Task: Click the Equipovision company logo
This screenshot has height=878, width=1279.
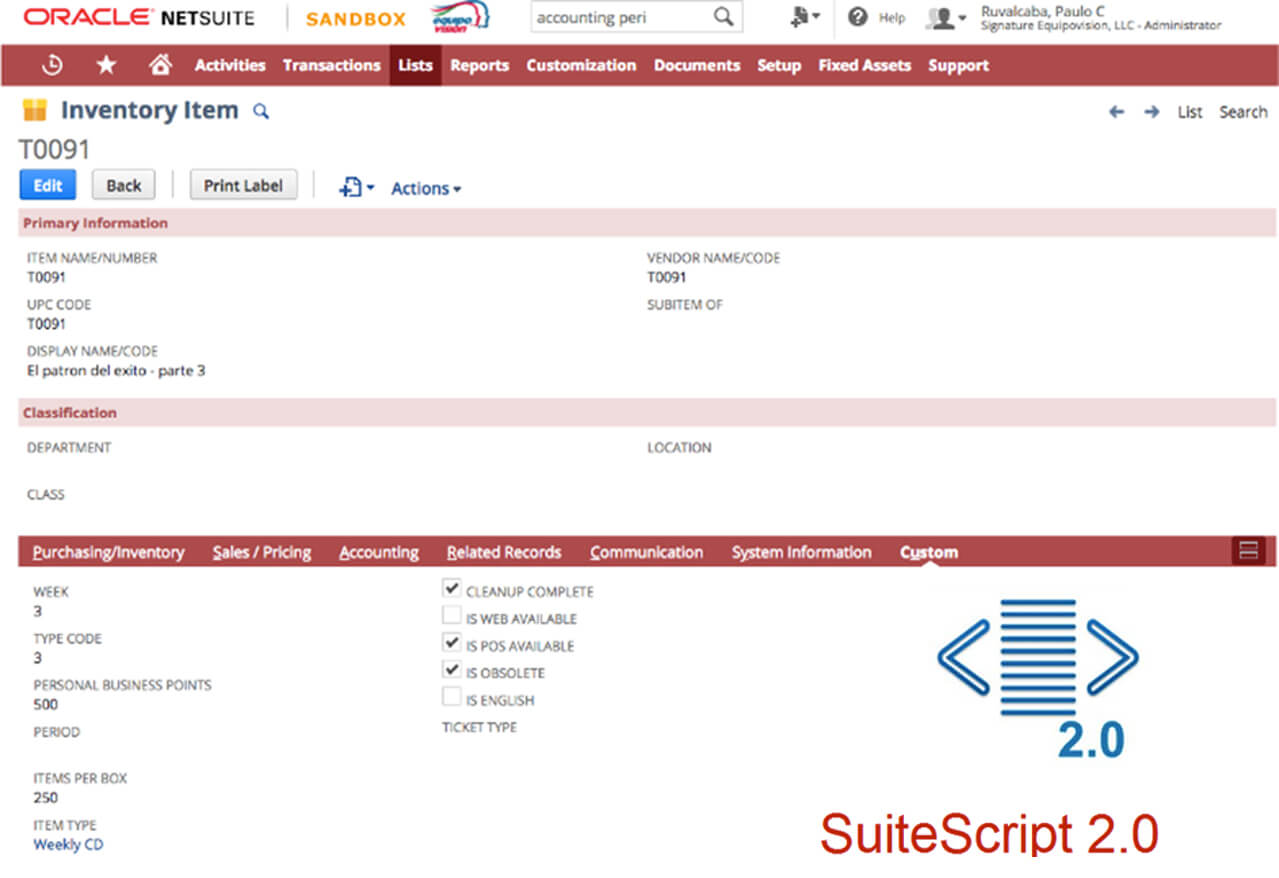Action: pos(460,17)
